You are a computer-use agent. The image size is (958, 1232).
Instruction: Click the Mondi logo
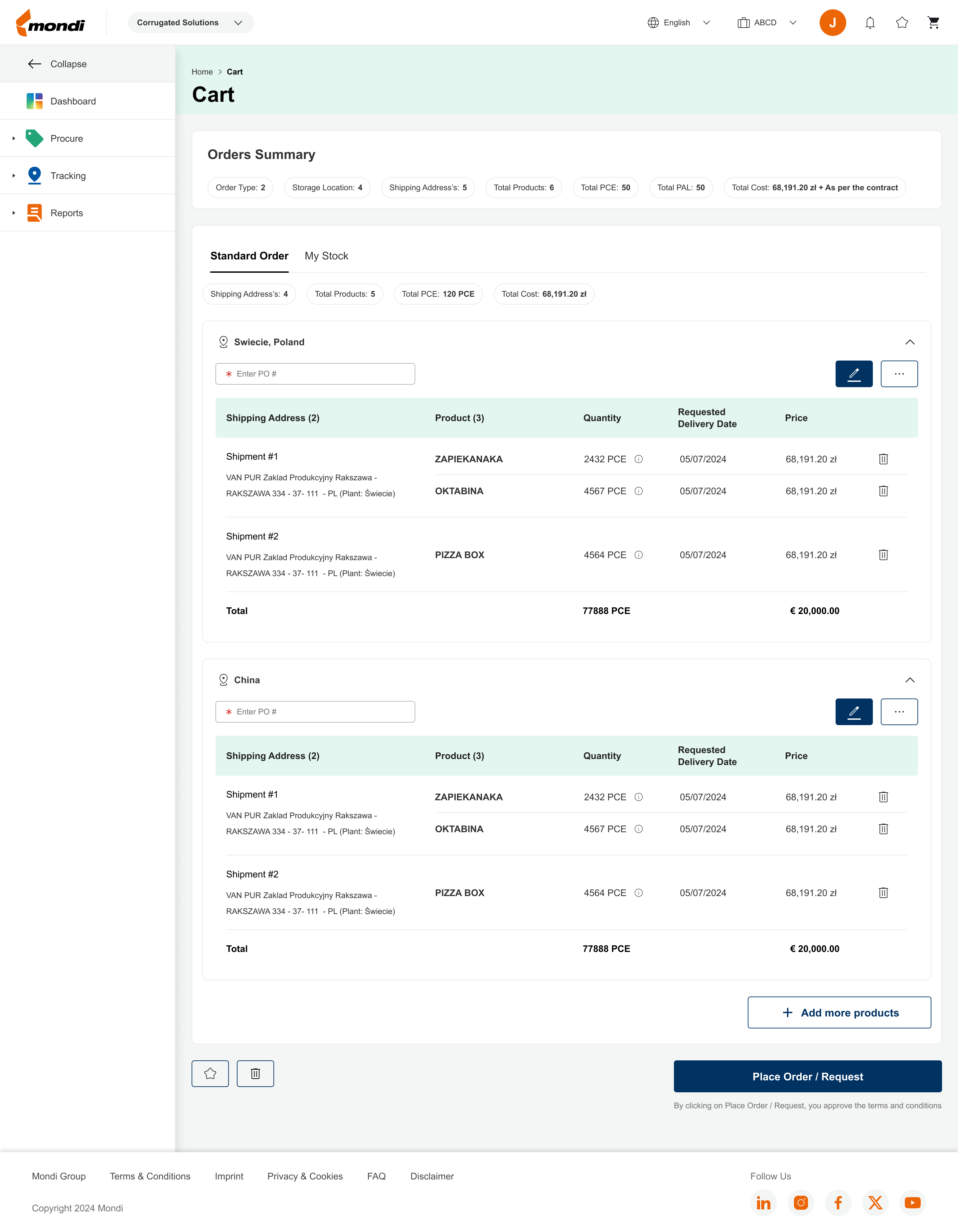(x=50, y=23)
